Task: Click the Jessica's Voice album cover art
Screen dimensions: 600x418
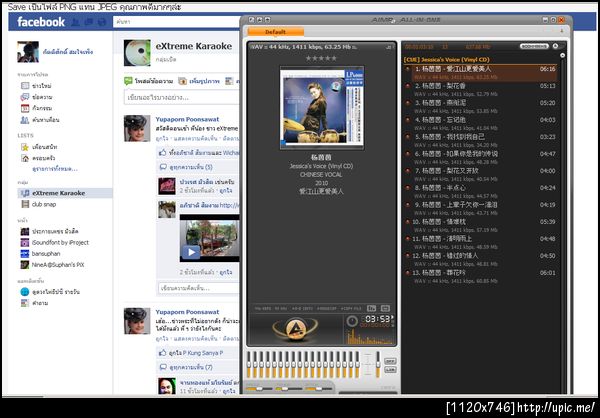Action: pyautogui.click(x=322, y=108)
